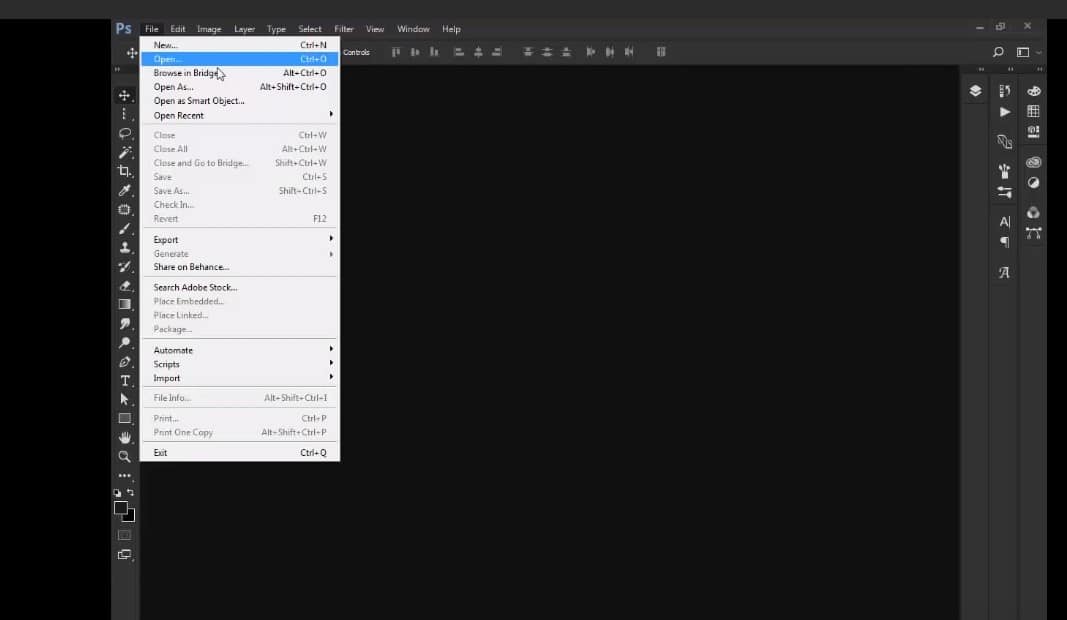Open the Select menu

(x=310, y=29)
